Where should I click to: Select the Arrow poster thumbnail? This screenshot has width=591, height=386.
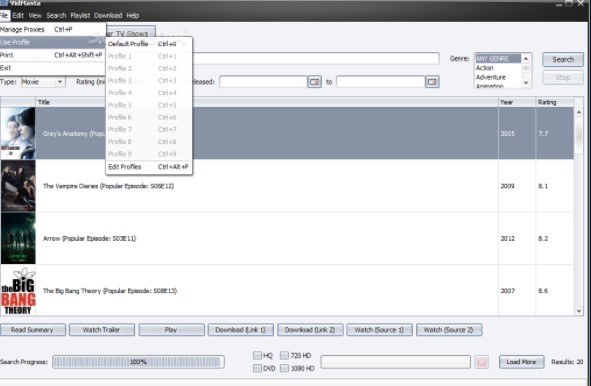pos(18,238)
